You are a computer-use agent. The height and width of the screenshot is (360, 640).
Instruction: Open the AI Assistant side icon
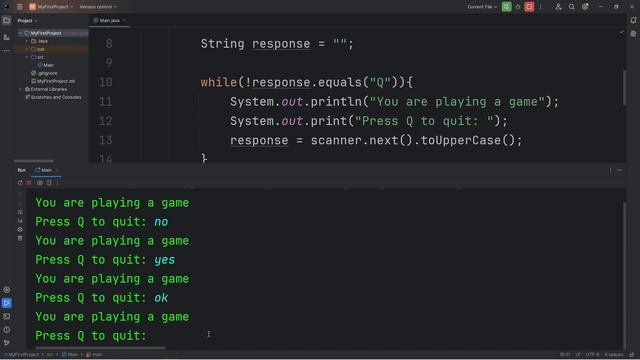(633, 34)
